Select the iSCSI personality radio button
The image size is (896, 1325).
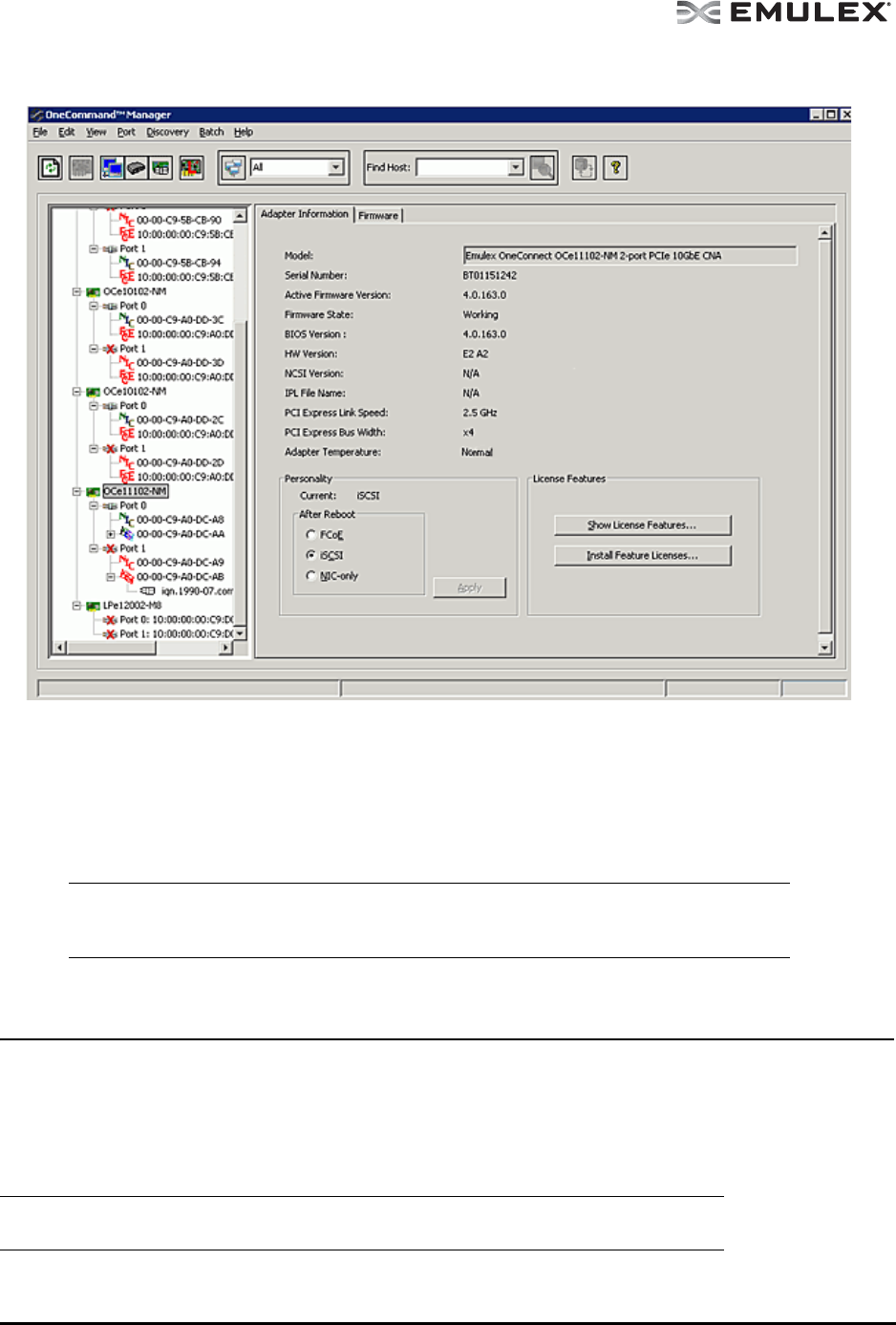[x=310, y=555]
